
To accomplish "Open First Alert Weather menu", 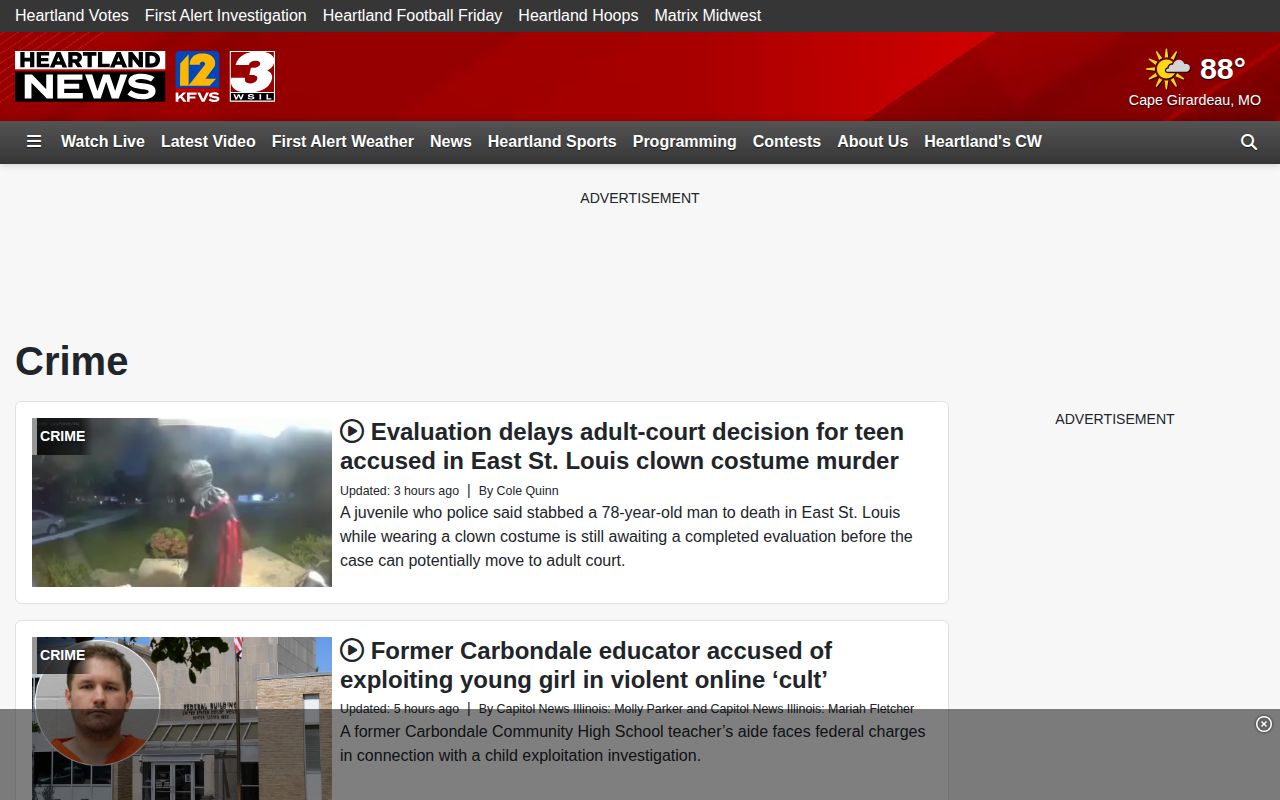I will point(343,142).
